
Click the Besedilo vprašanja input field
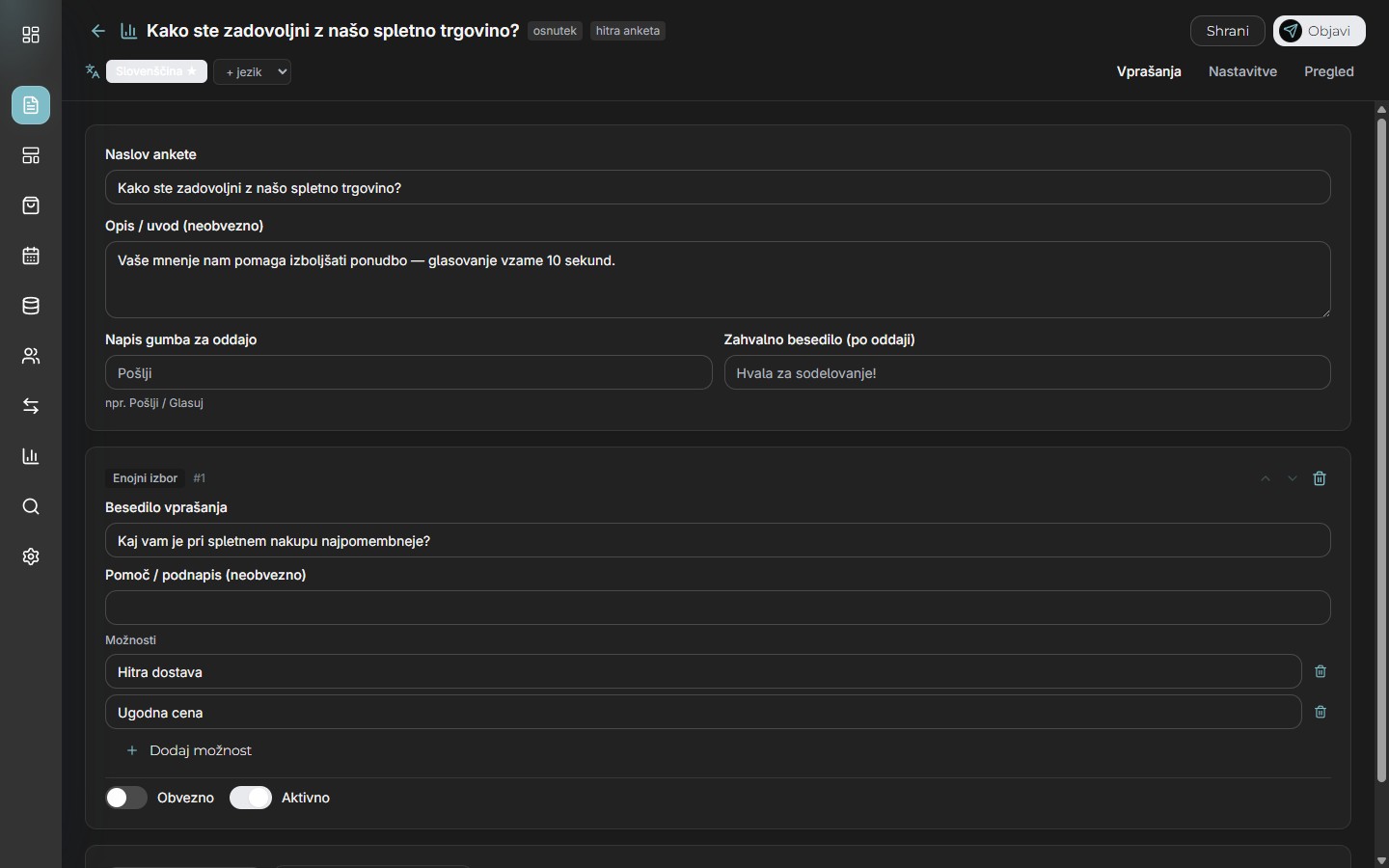[x=718, y=540]
